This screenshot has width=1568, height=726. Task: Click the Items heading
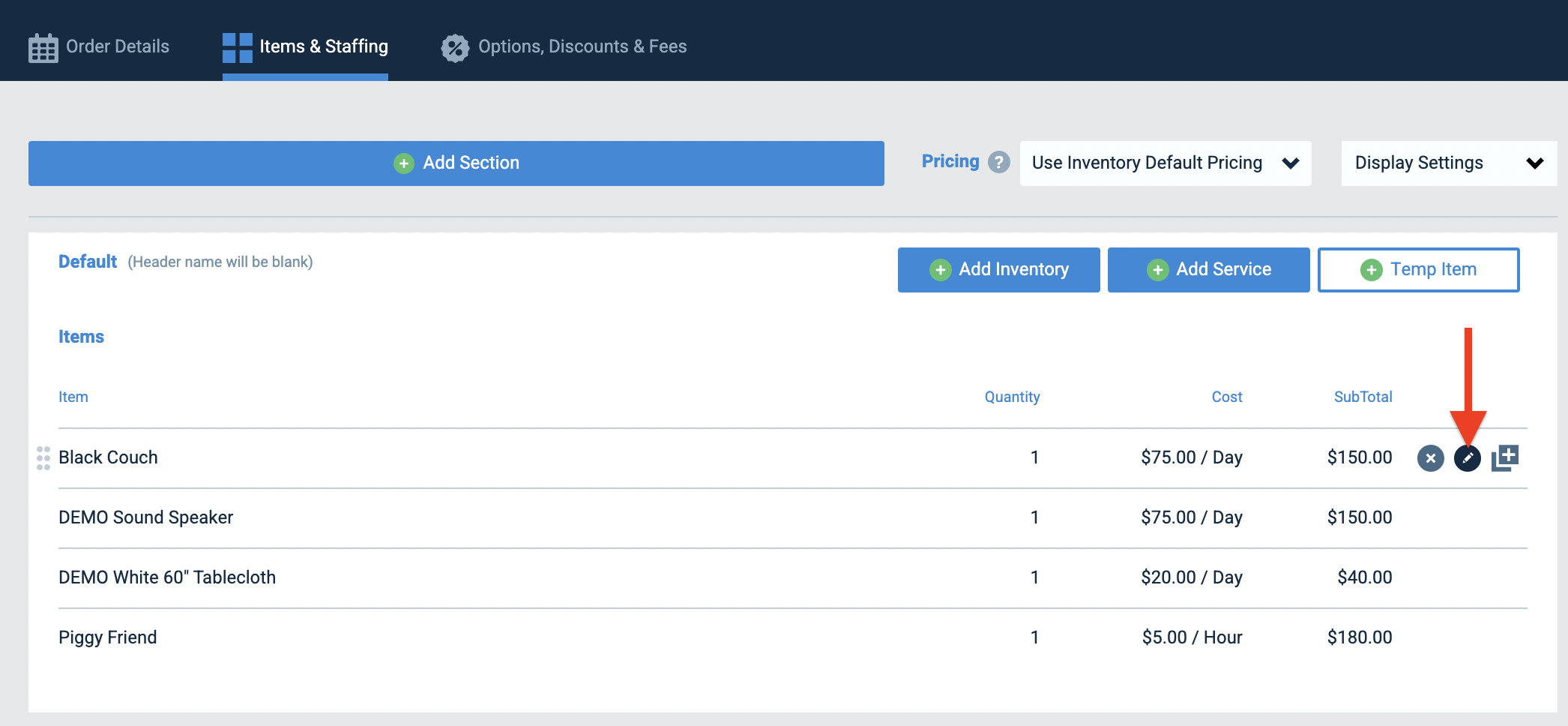point(81,337)
